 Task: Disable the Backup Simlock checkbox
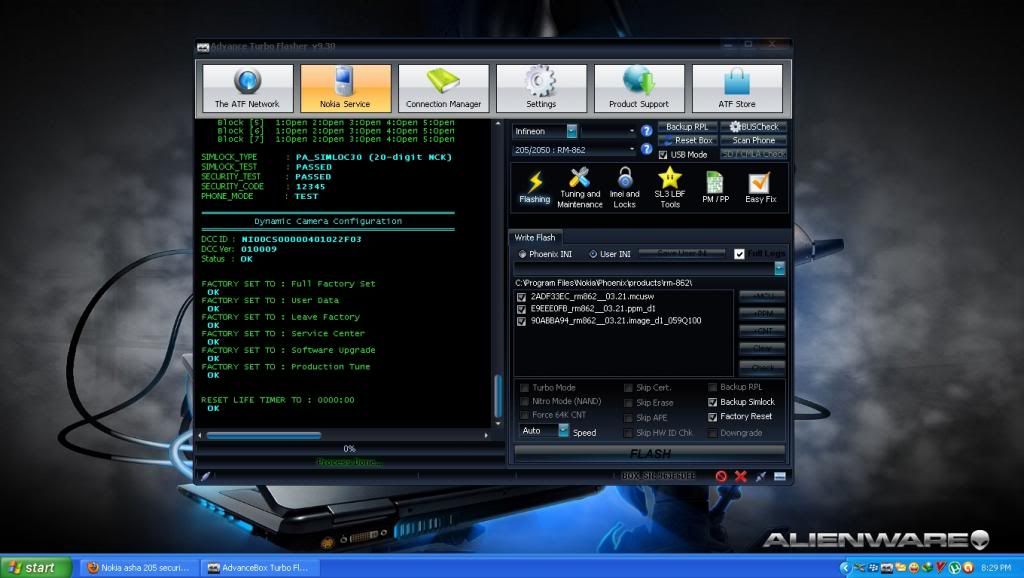coord(713,401)
